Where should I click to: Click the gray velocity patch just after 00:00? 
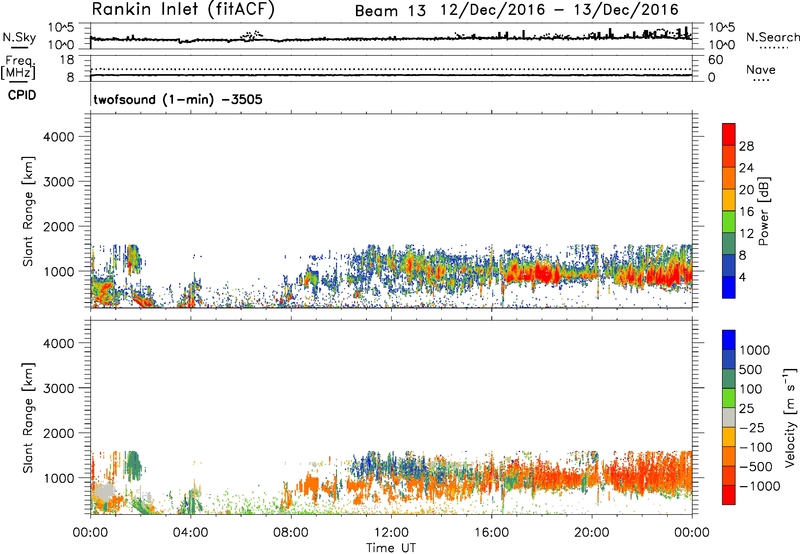click(x=105, y=492)
